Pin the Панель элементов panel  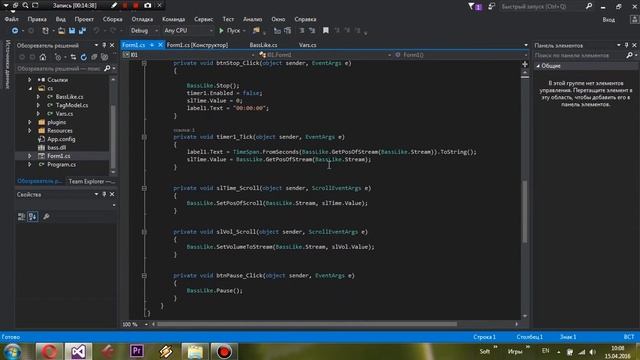coord(627,45)
